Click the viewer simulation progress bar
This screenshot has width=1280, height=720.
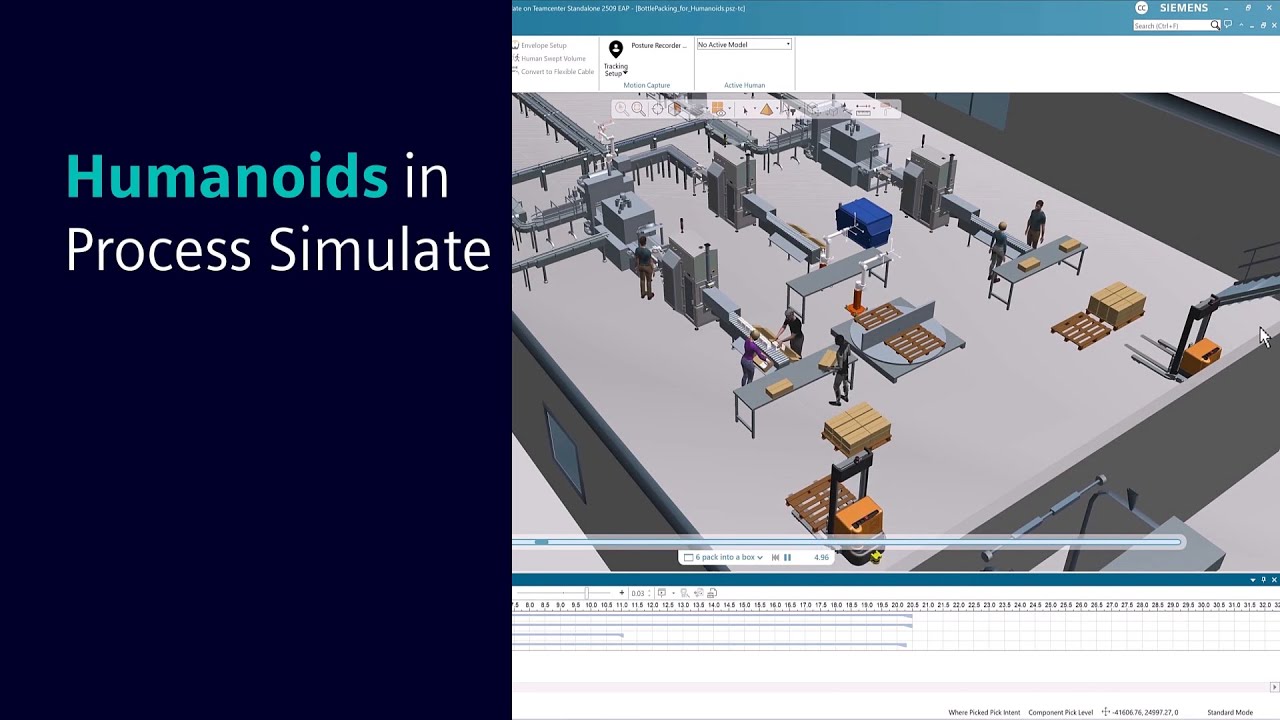click(848, 542)
